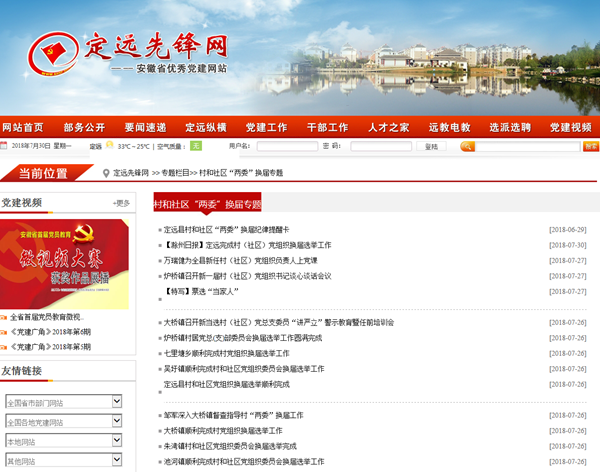
Task: Click the 定远先锋网 flag logo icon
Action: [x=53, y=54]
